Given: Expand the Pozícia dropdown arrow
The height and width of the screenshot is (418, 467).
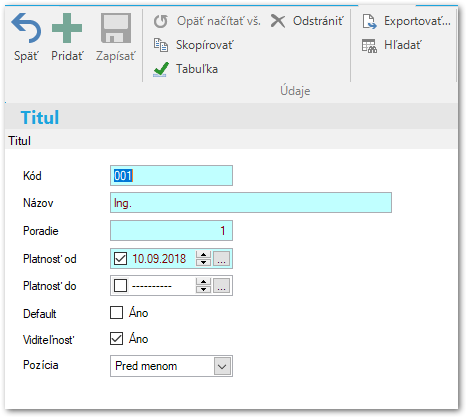Looking at the screenshot, I should pos(222,366).
